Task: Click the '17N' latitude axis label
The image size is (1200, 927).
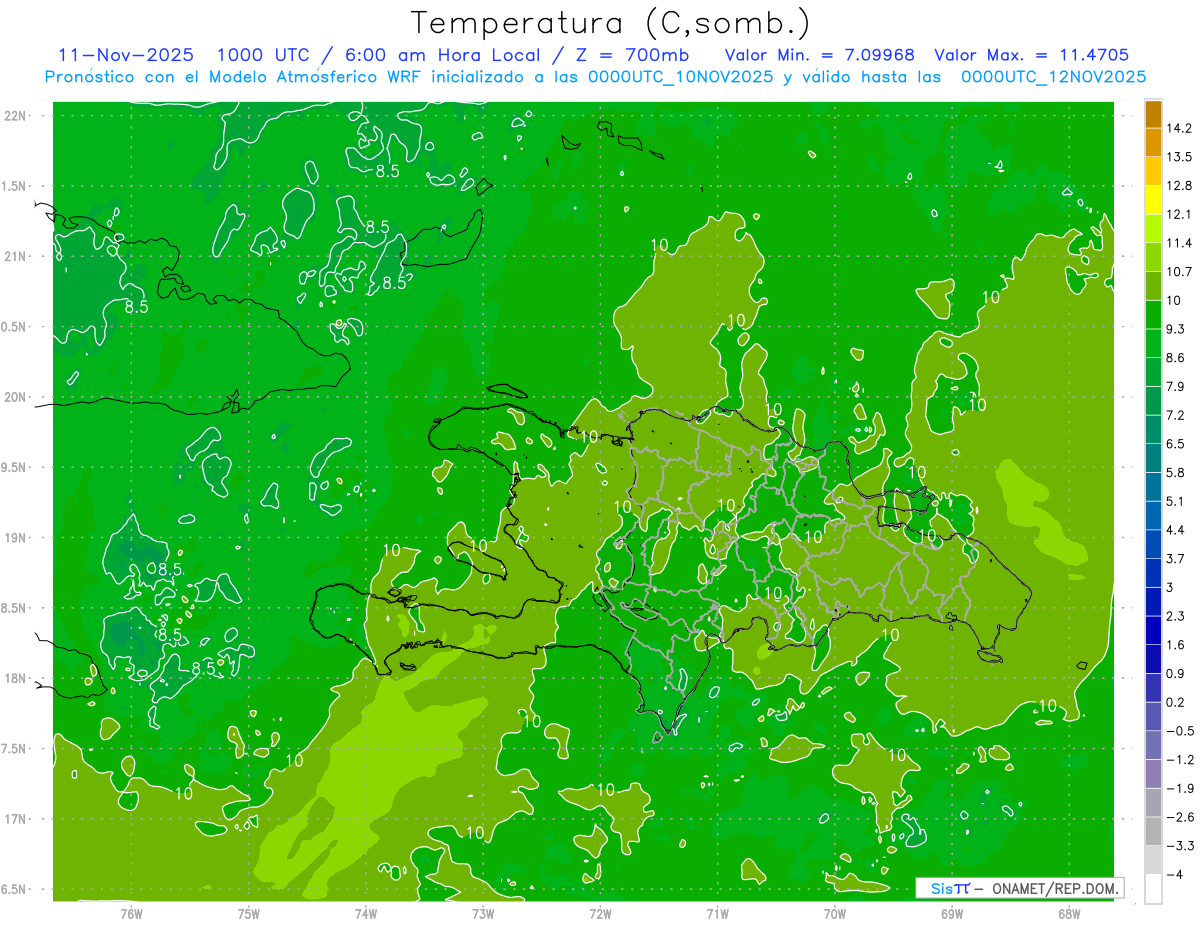Action: (15, 820)
